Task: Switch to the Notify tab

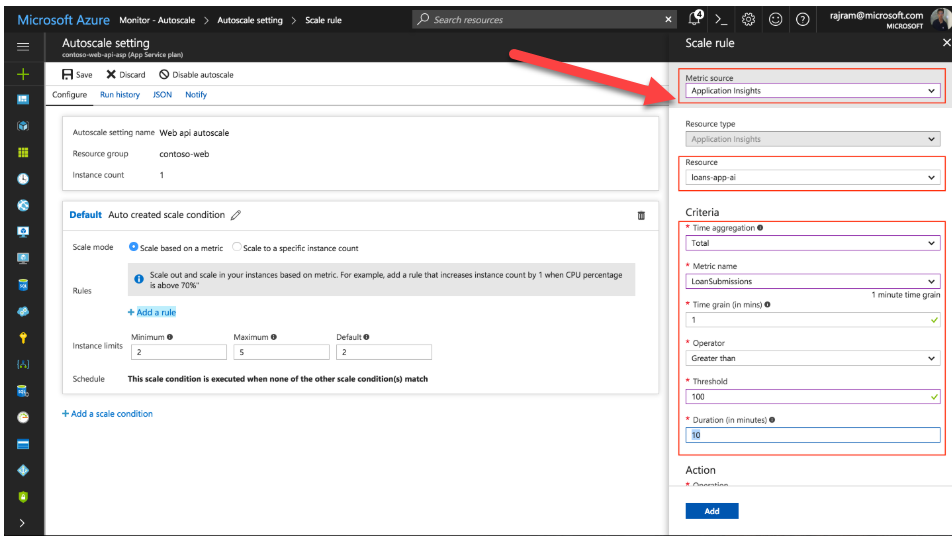Action: (x=196, y=95)
